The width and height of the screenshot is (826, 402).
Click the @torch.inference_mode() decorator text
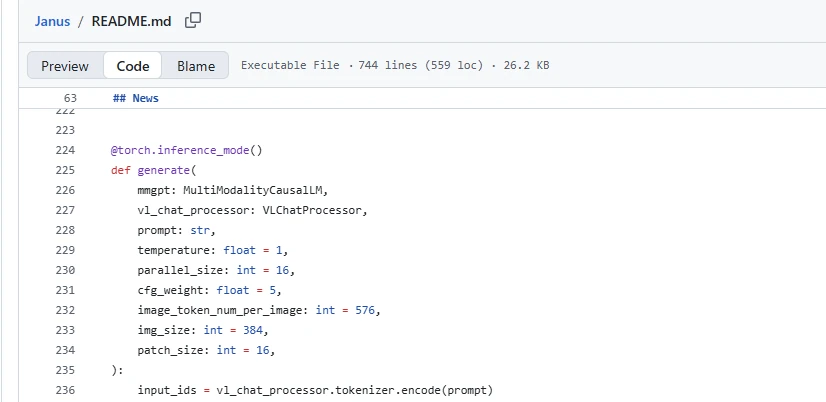[x=186, y=151]
